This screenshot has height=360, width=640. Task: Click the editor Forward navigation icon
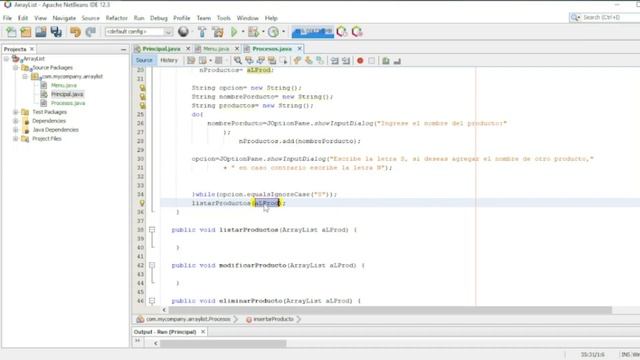click(219, 61)
